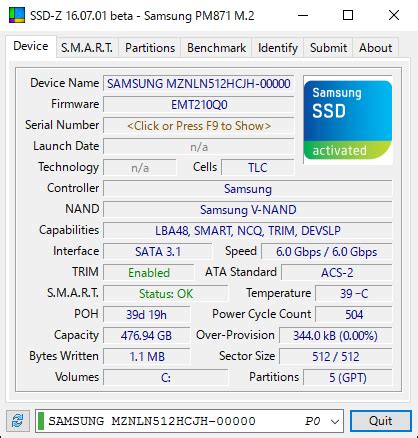Maximize the SSD-Z window
The image size is (418, 438).
[x=348, y=15]
